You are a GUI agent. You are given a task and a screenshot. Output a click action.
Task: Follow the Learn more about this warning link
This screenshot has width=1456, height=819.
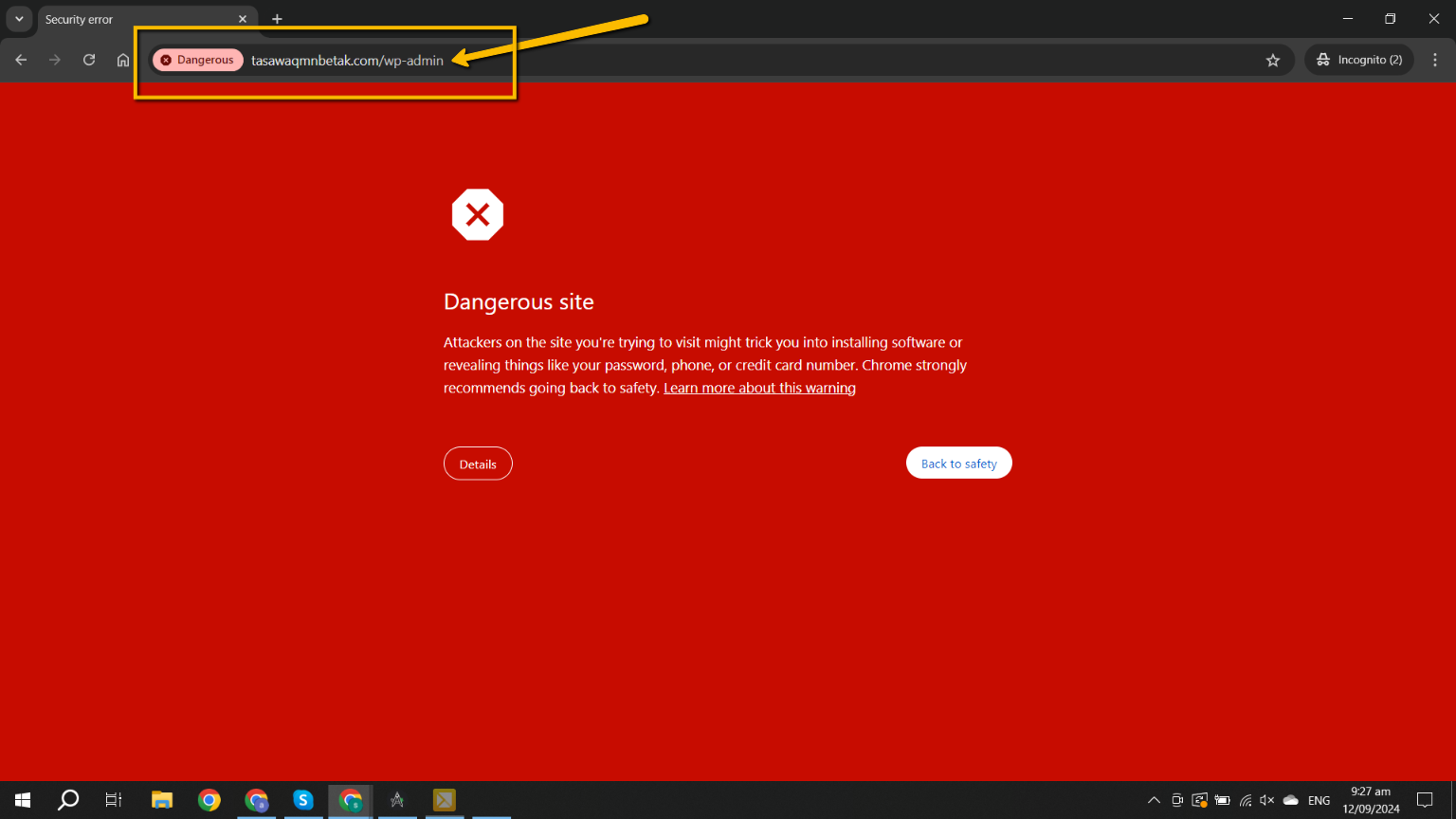point(759,388)
